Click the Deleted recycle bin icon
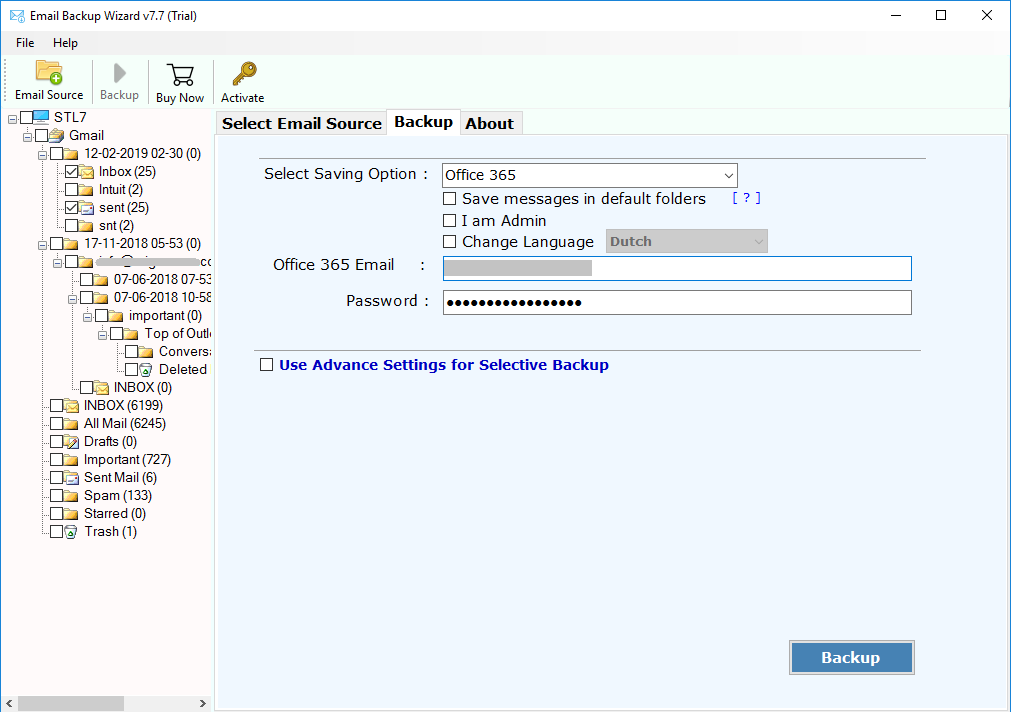The image size is (1011, 712). click(146, 370)
